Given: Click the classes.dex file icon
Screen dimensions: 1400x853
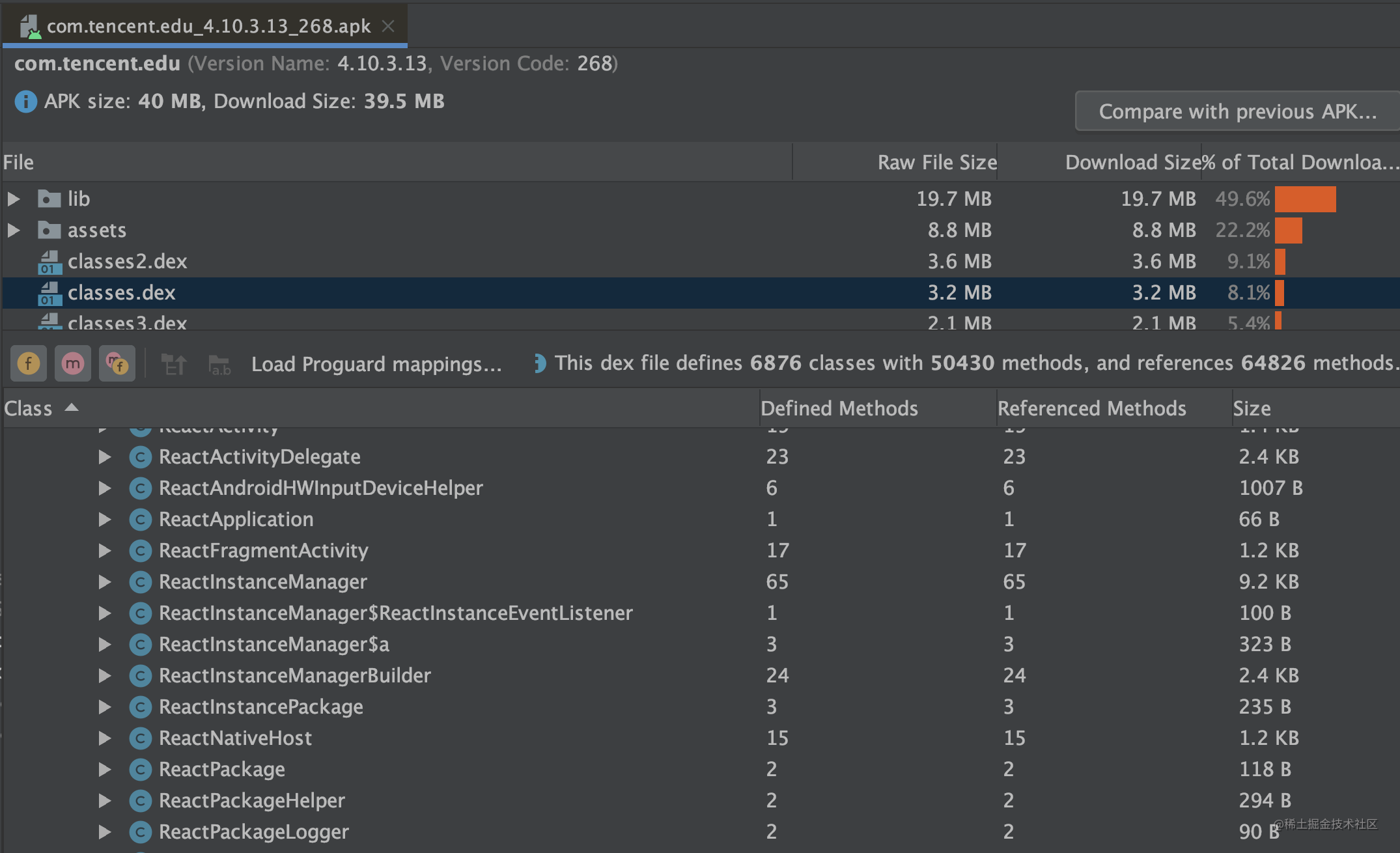Looking at the screenshot, I should point(49,293).
